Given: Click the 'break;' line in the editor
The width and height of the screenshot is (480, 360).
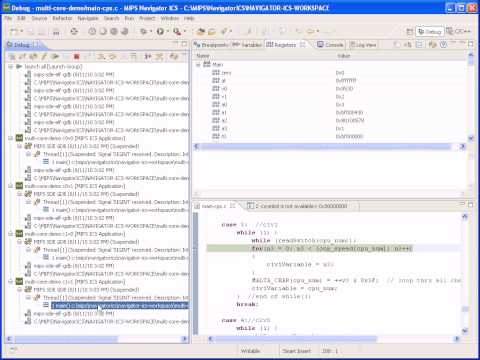Looking at the screenshot, I should [247, 304].
